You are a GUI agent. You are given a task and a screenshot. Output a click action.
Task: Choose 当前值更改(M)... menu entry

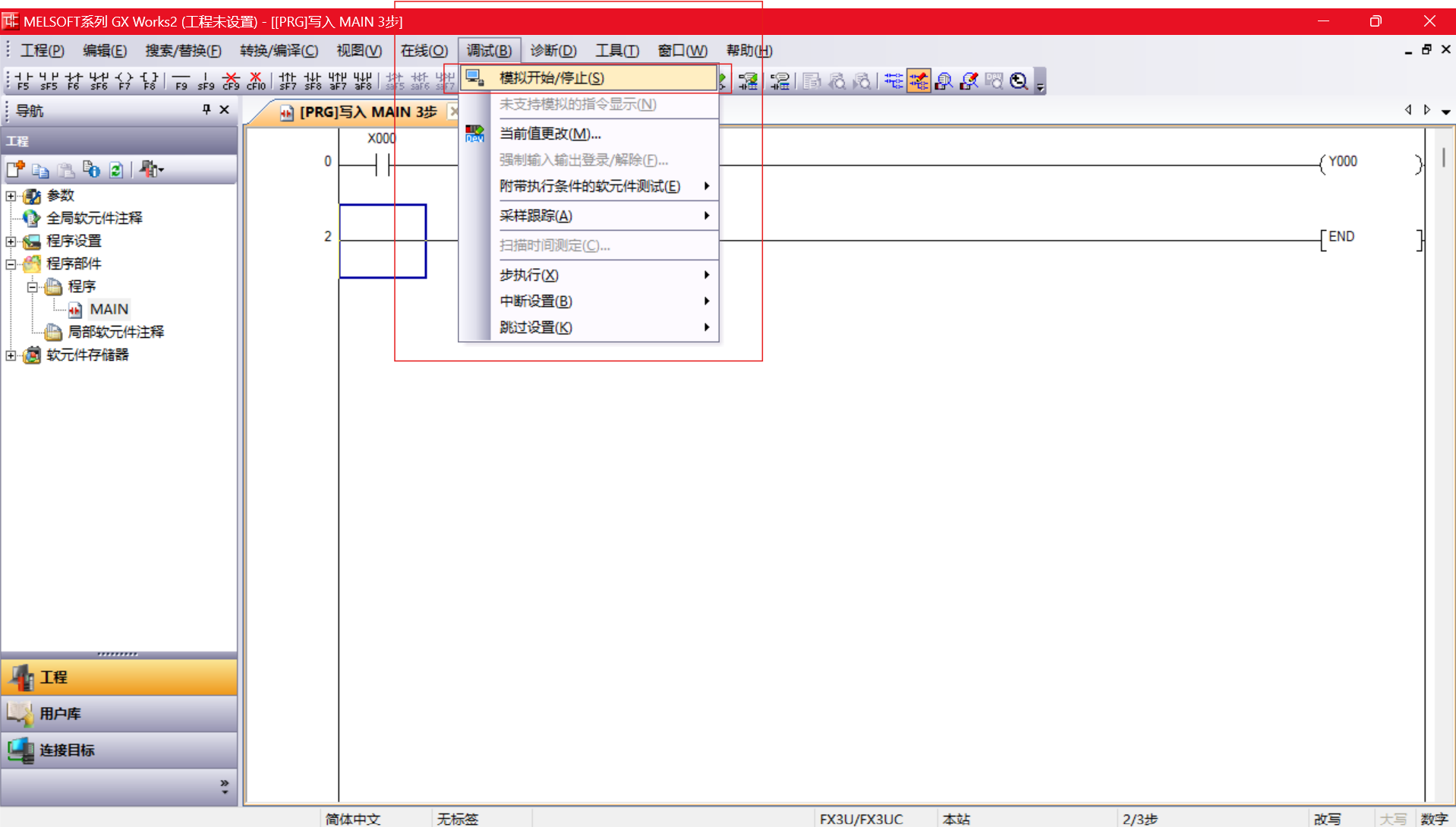coord(588,134)
